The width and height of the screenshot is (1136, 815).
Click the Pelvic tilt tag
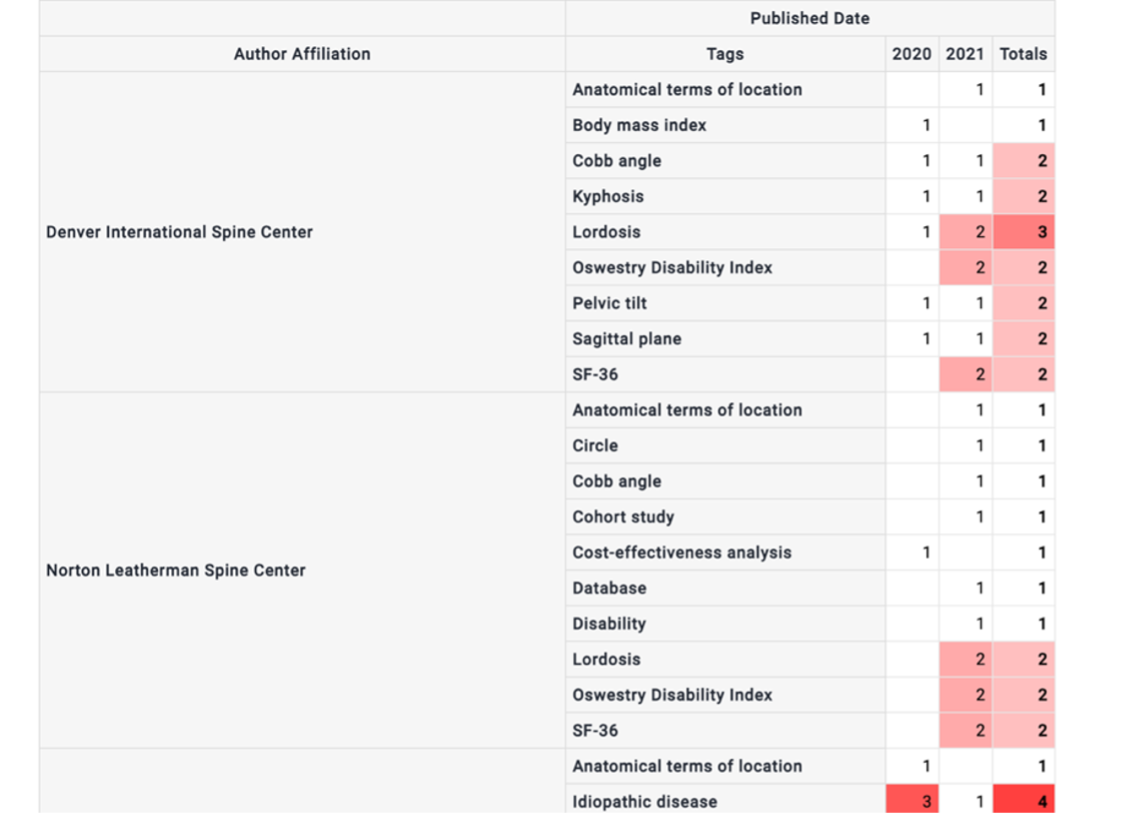tap(609, 303)
